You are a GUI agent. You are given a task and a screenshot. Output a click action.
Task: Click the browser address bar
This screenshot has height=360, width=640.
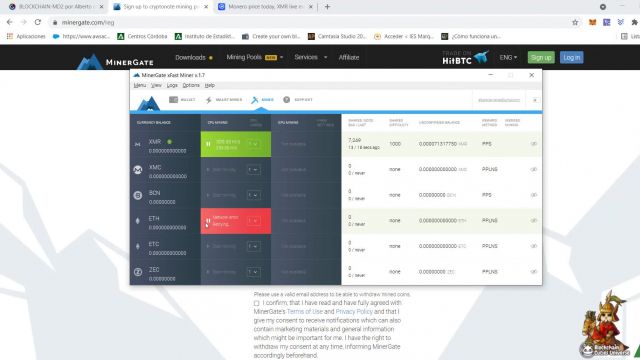click(x=310, y=22)
